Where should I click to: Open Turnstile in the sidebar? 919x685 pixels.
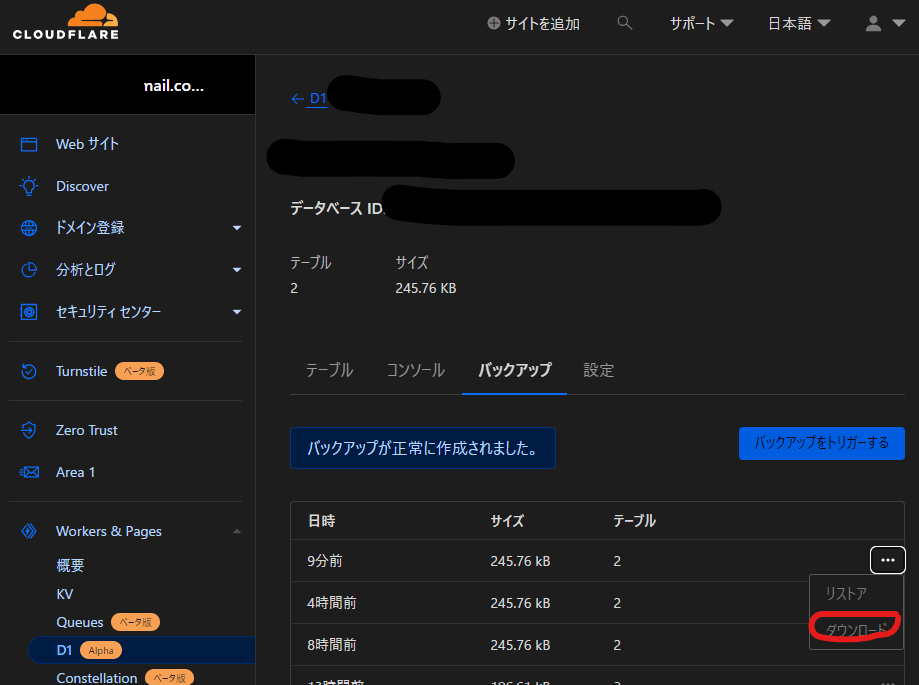click(81, 371)
